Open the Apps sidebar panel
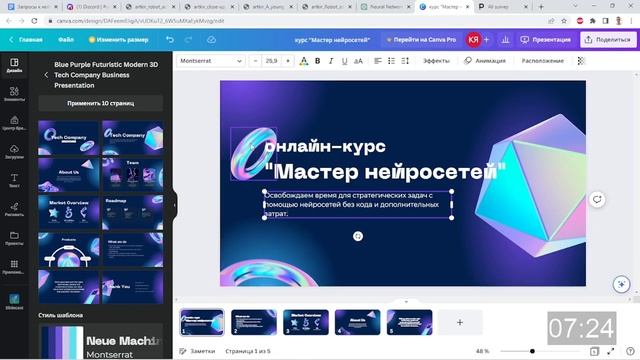The image size is (640, 360). coord(14,267)
